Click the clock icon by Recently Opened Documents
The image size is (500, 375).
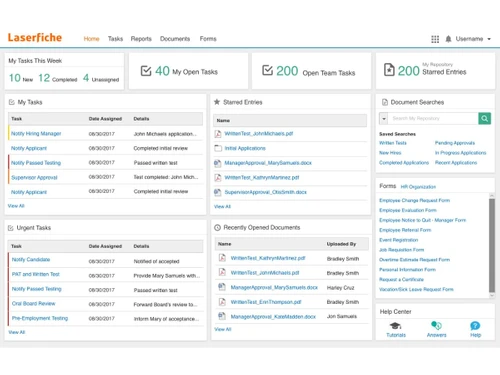coord(217,228)
